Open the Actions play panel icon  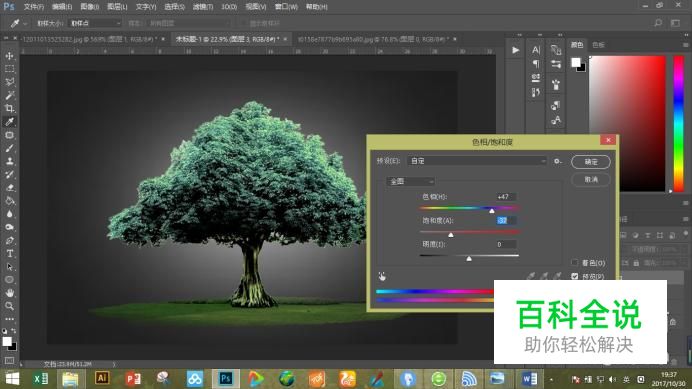tap(515, 50)
